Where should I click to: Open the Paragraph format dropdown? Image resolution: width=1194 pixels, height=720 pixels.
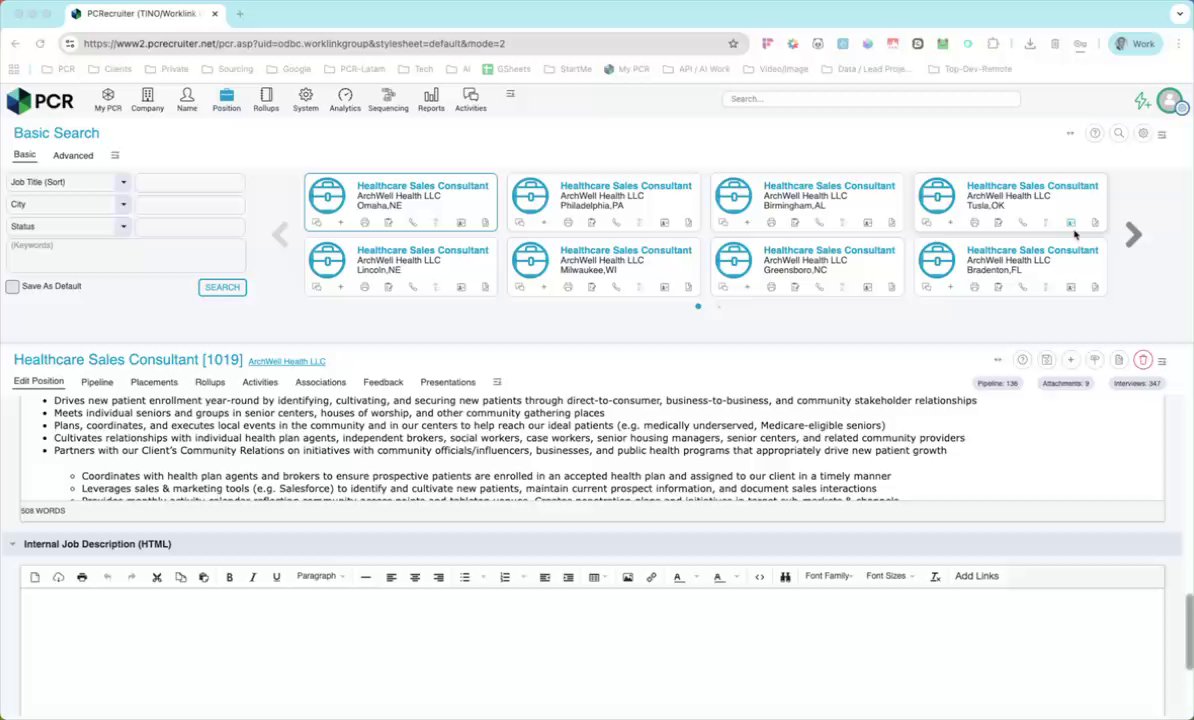pos(321,577)
